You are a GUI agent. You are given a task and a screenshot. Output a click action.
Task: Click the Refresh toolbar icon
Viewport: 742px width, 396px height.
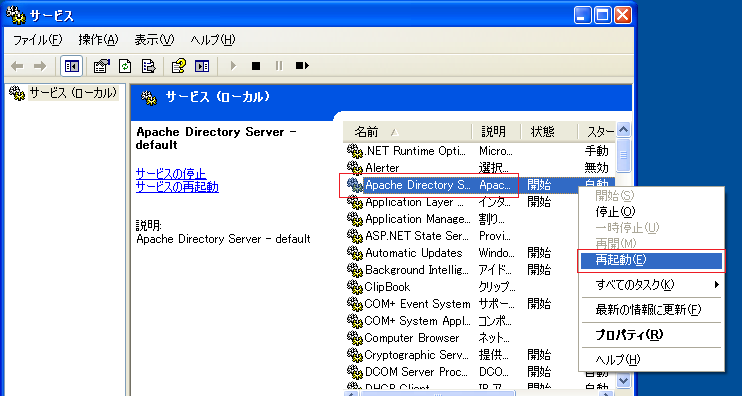tap(125, 66)
